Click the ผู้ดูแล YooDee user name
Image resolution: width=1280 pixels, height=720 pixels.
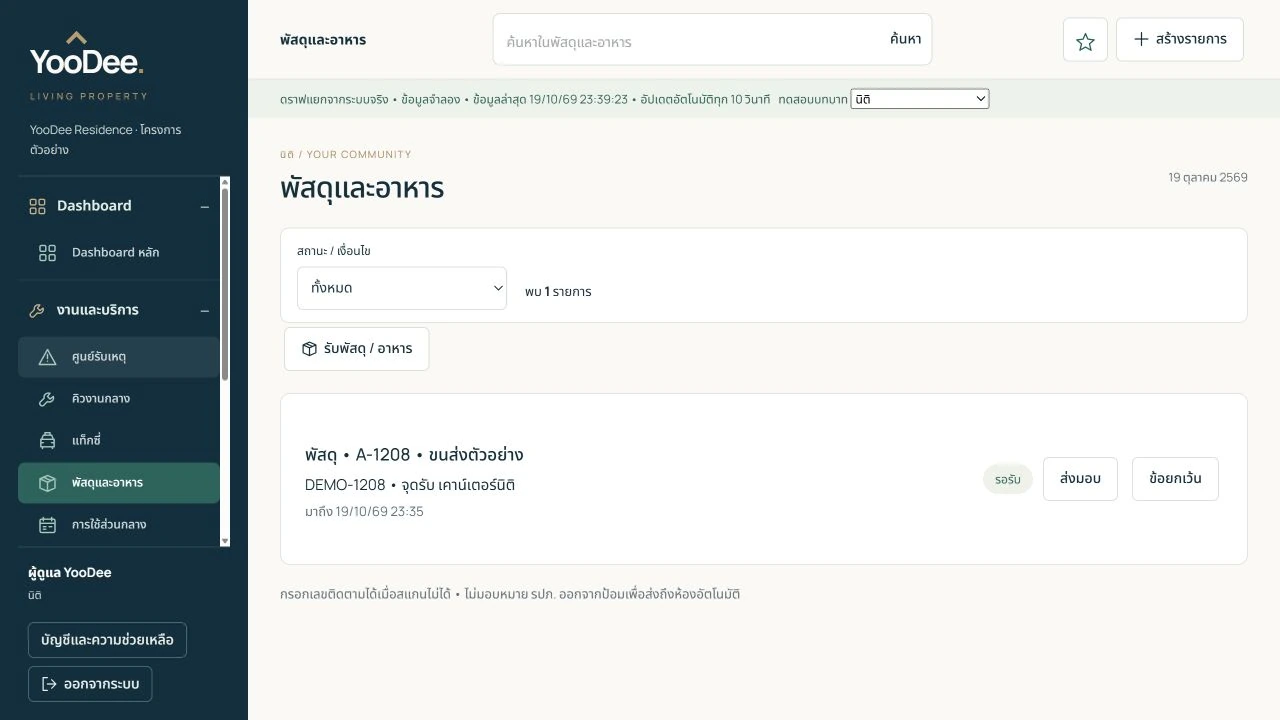point(70,573)
